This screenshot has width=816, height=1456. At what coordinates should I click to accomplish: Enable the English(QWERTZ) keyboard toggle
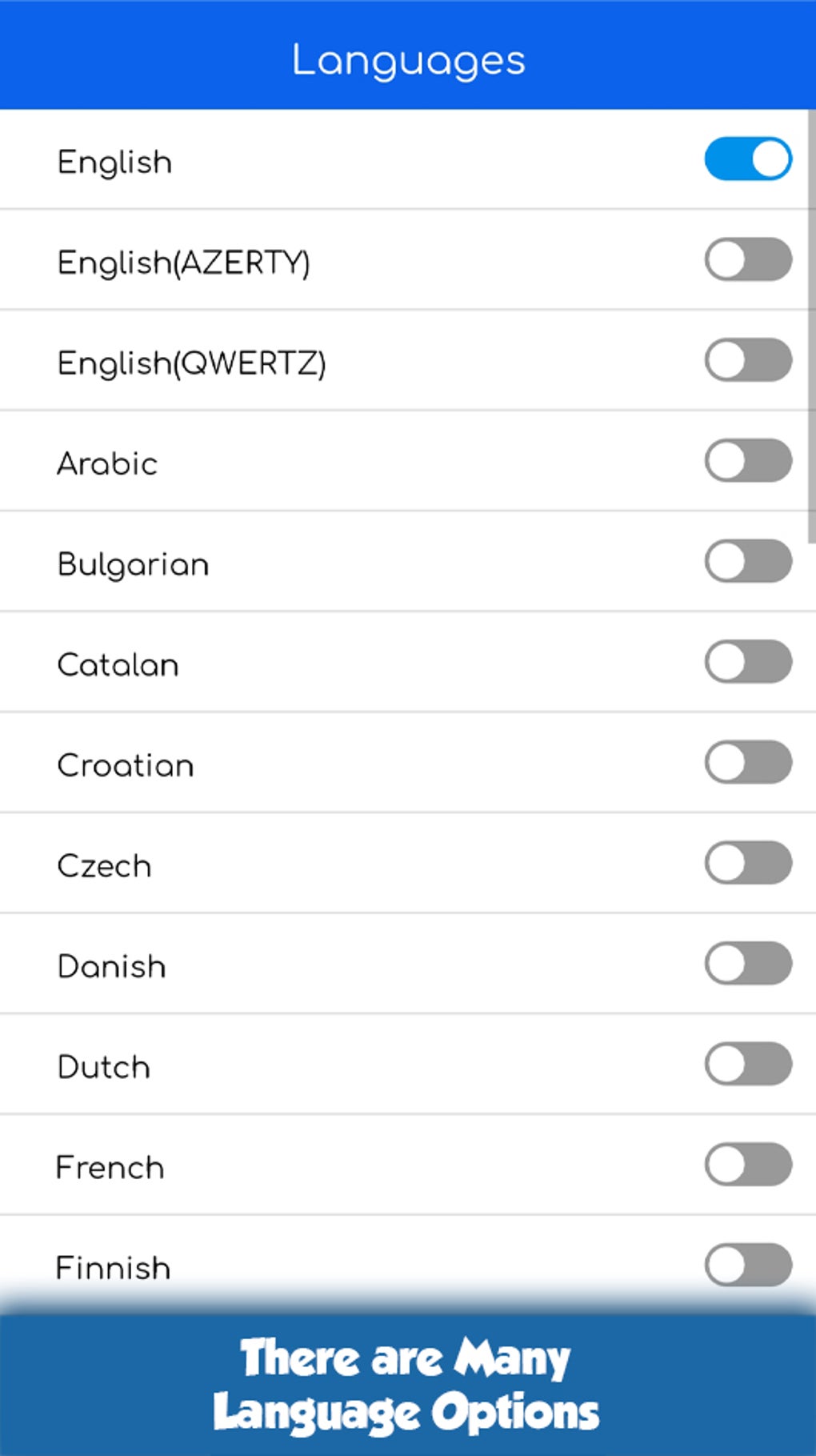[748, 360]
